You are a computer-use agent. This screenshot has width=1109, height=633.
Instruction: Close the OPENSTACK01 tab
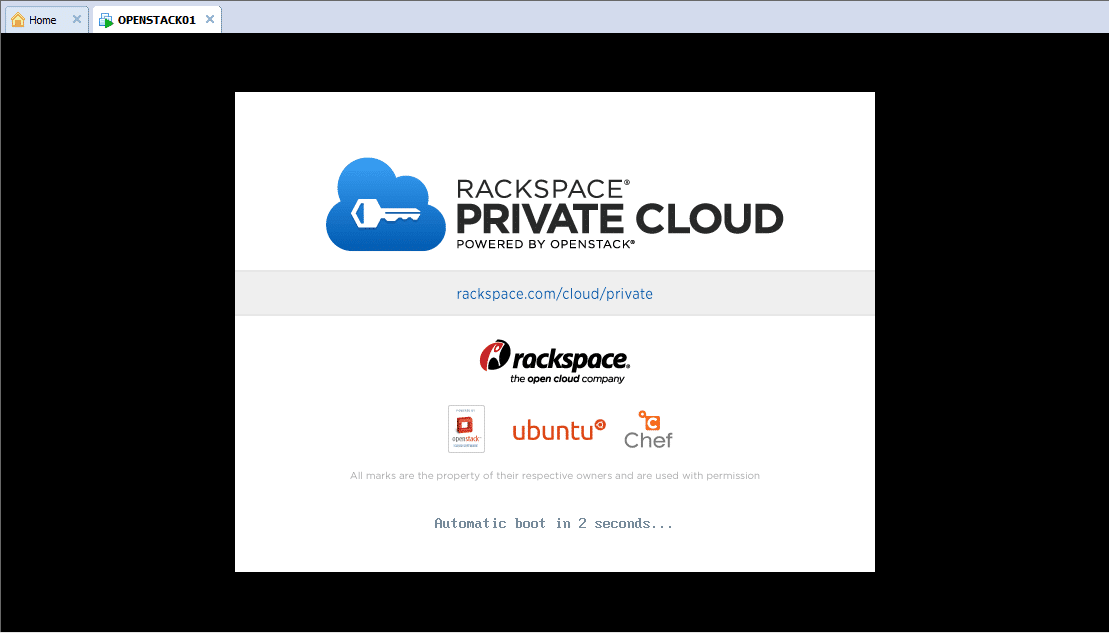click(209, 19)
